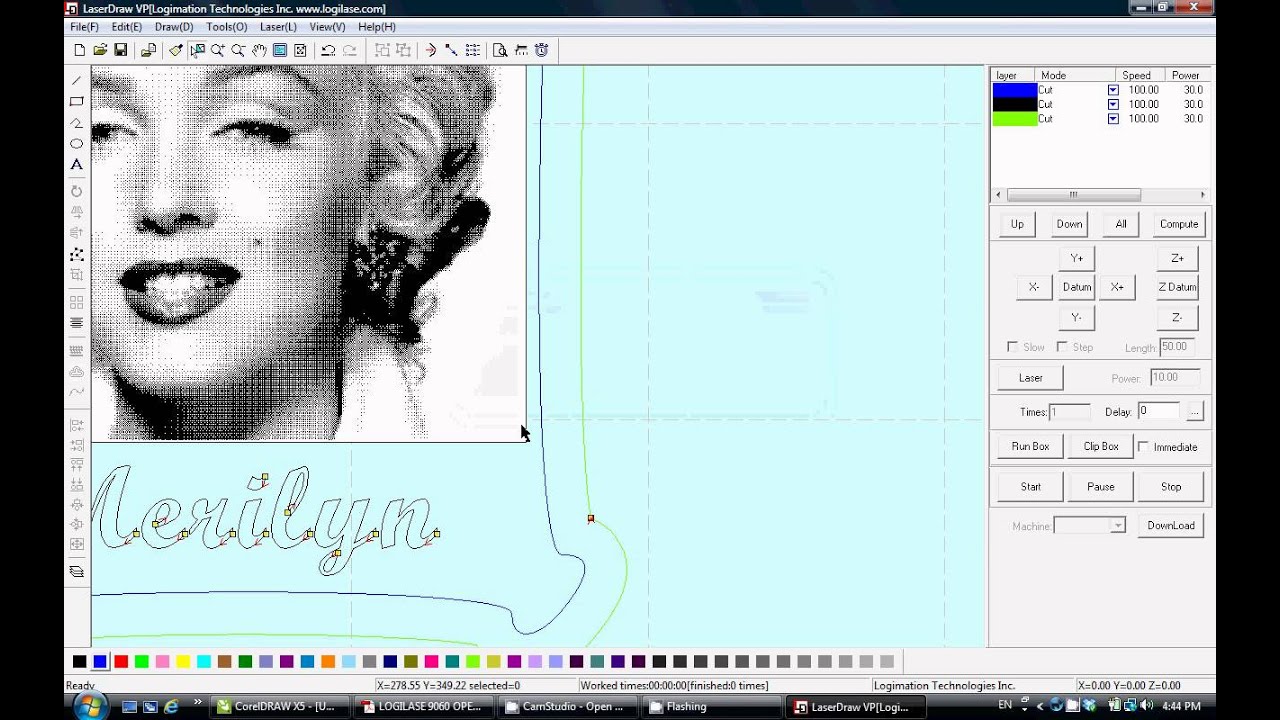The width and height of the screenshot is (1280, 720).
Task: Select the Ellipse drawing tool
Action: [x=77, y=143]
